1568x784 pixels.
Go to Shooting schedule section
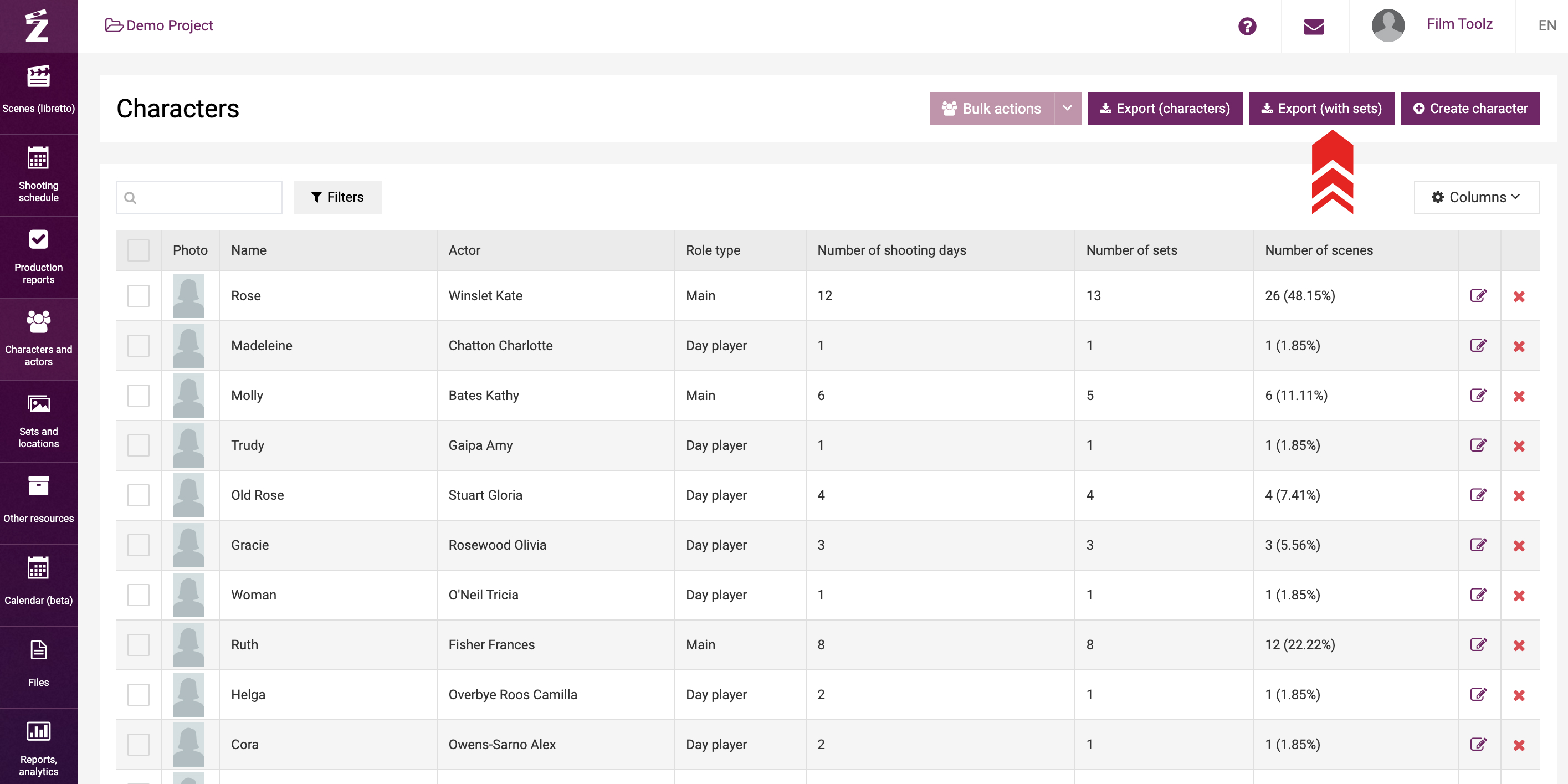[38, 175]
